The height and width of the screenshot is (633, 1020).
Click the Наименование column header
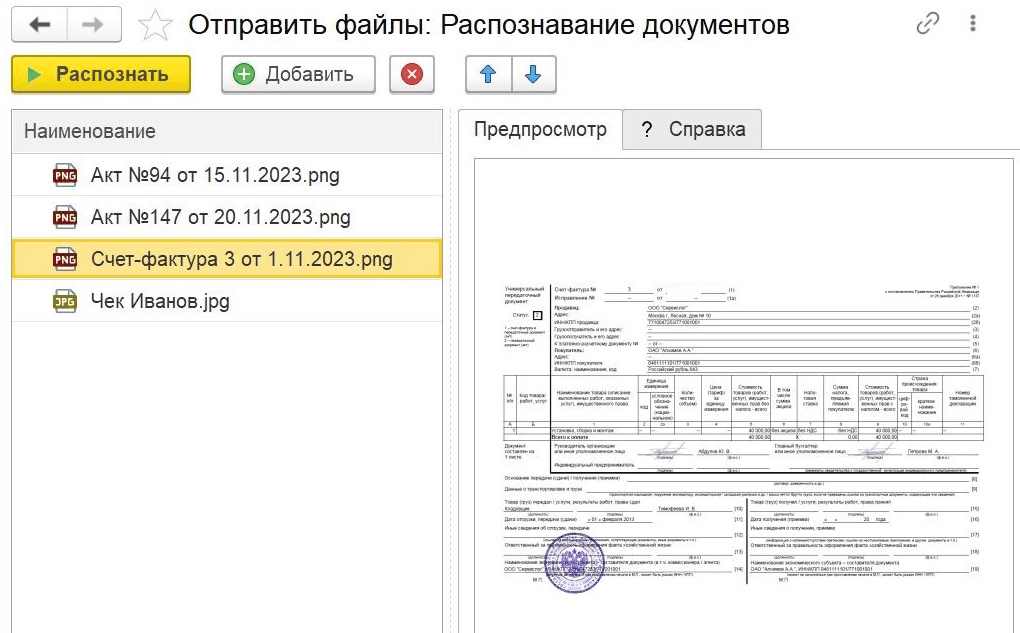click(226, 131)
